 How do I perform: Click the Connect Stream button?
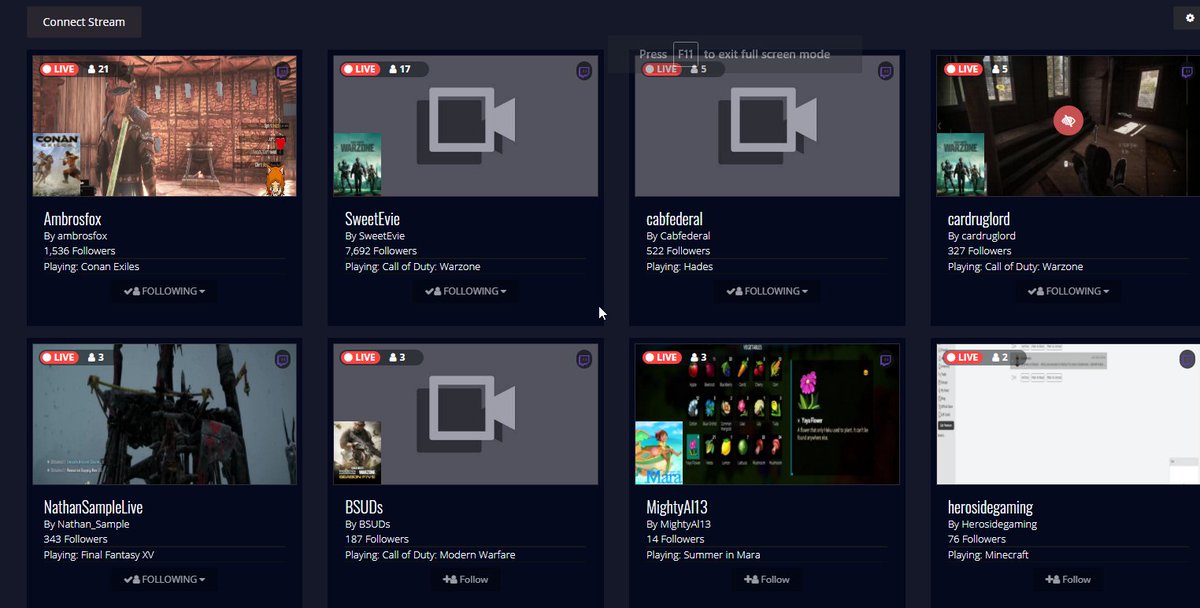pyautogui.click(x=84, y=22)
